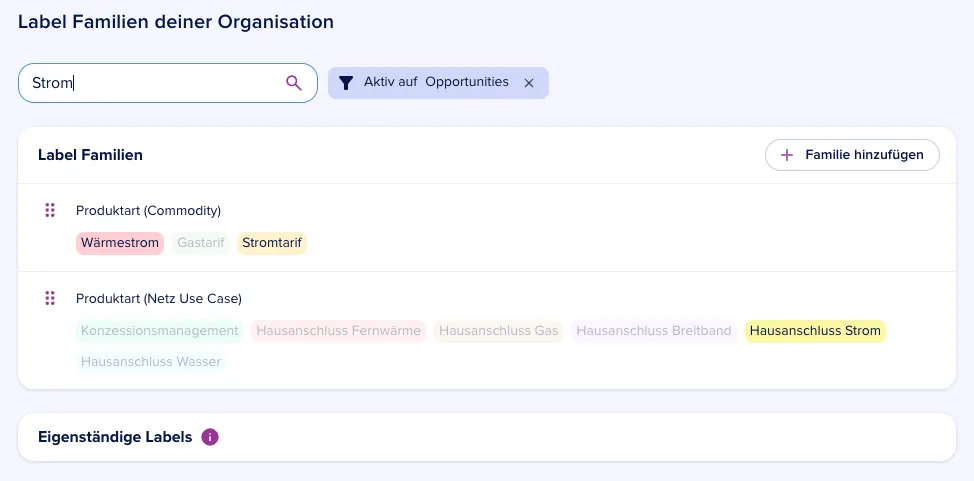Select the Wärmestrom label
This screenshot has width=974, height=481.
(120, 243)
